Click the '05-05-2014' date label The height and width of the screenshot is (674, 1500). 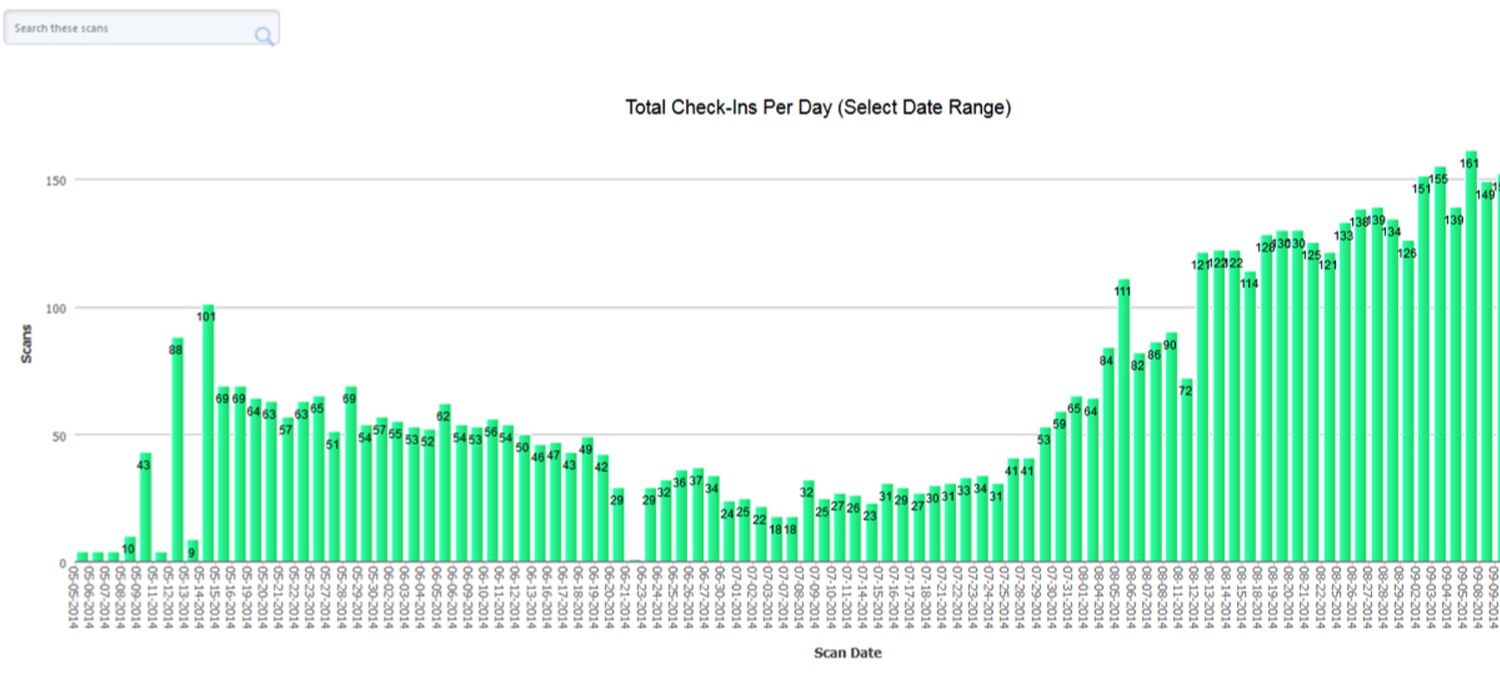tap(71, 598)
